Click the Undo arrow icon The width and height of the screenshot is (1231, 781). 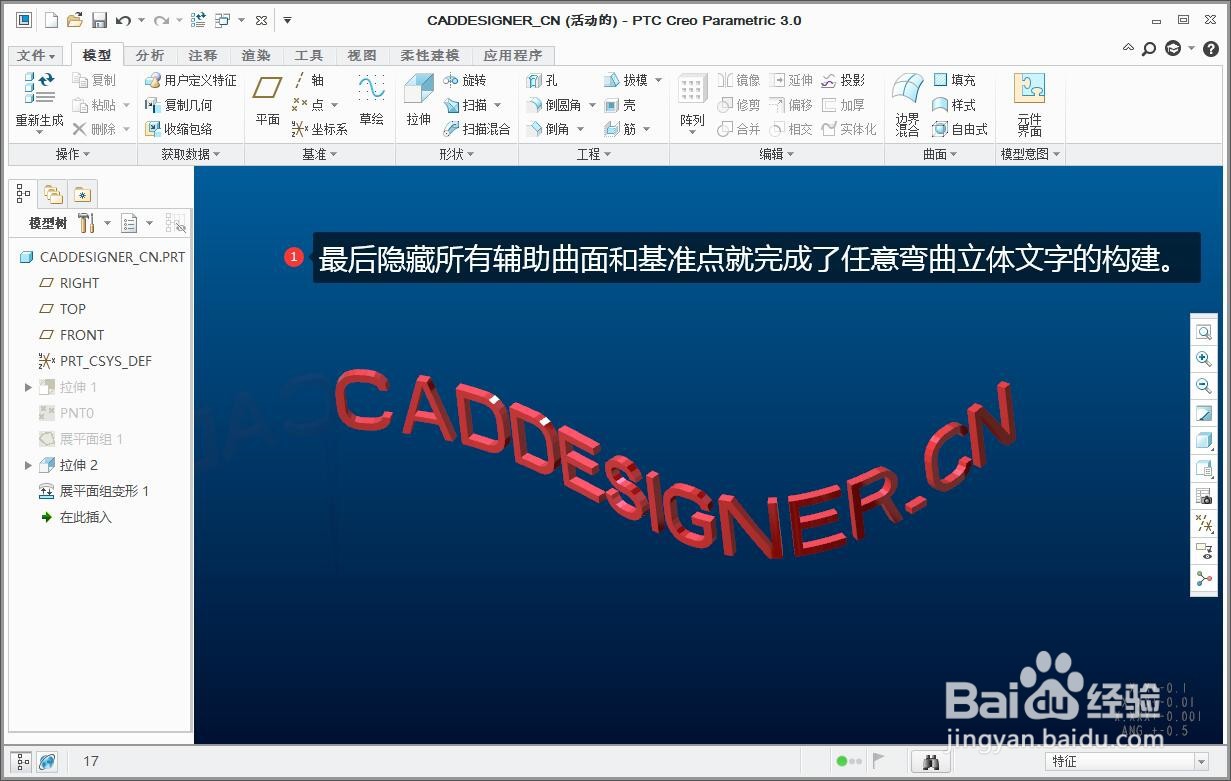coord(123,20)
